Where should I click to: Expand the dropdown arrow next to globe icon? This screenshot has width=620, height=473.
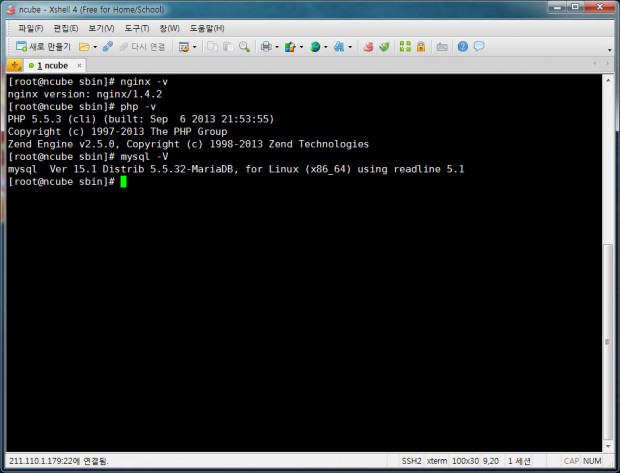point(326,47)
